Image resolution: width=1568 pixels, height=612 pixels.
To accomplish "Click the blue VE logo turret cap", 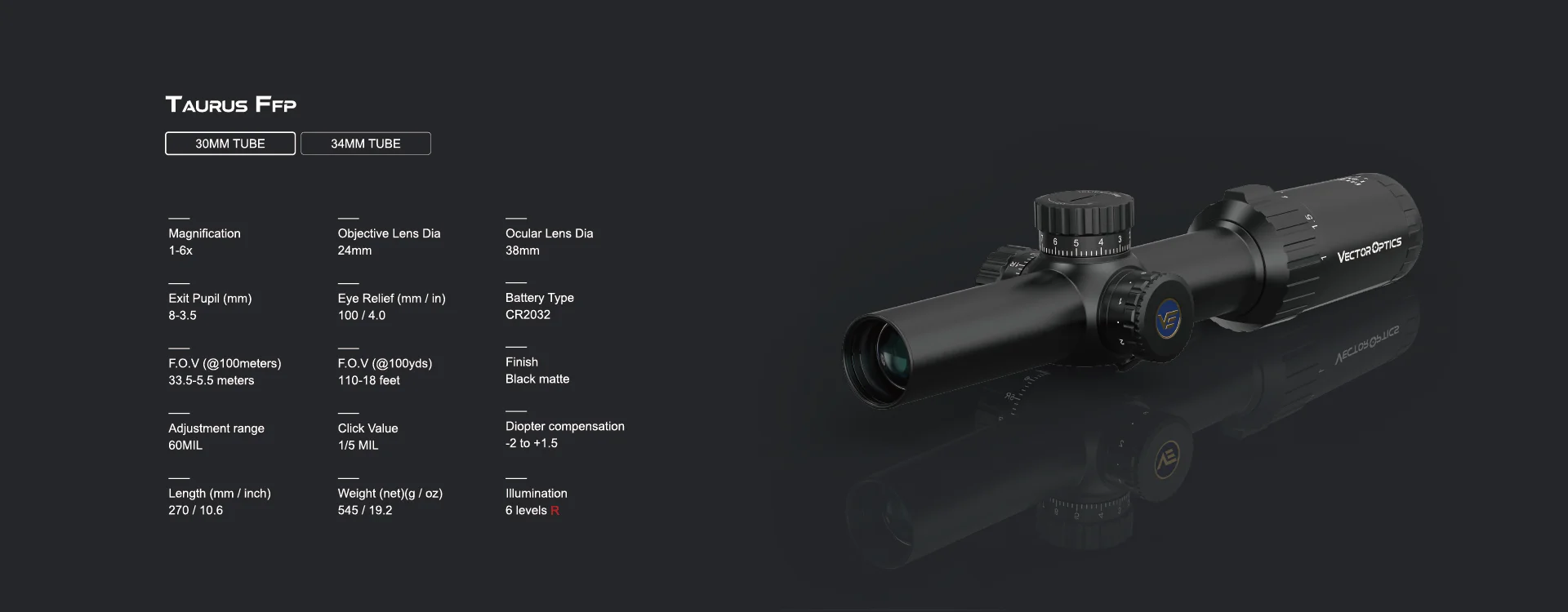I will pyautogui.click(x=1170, y=316).
